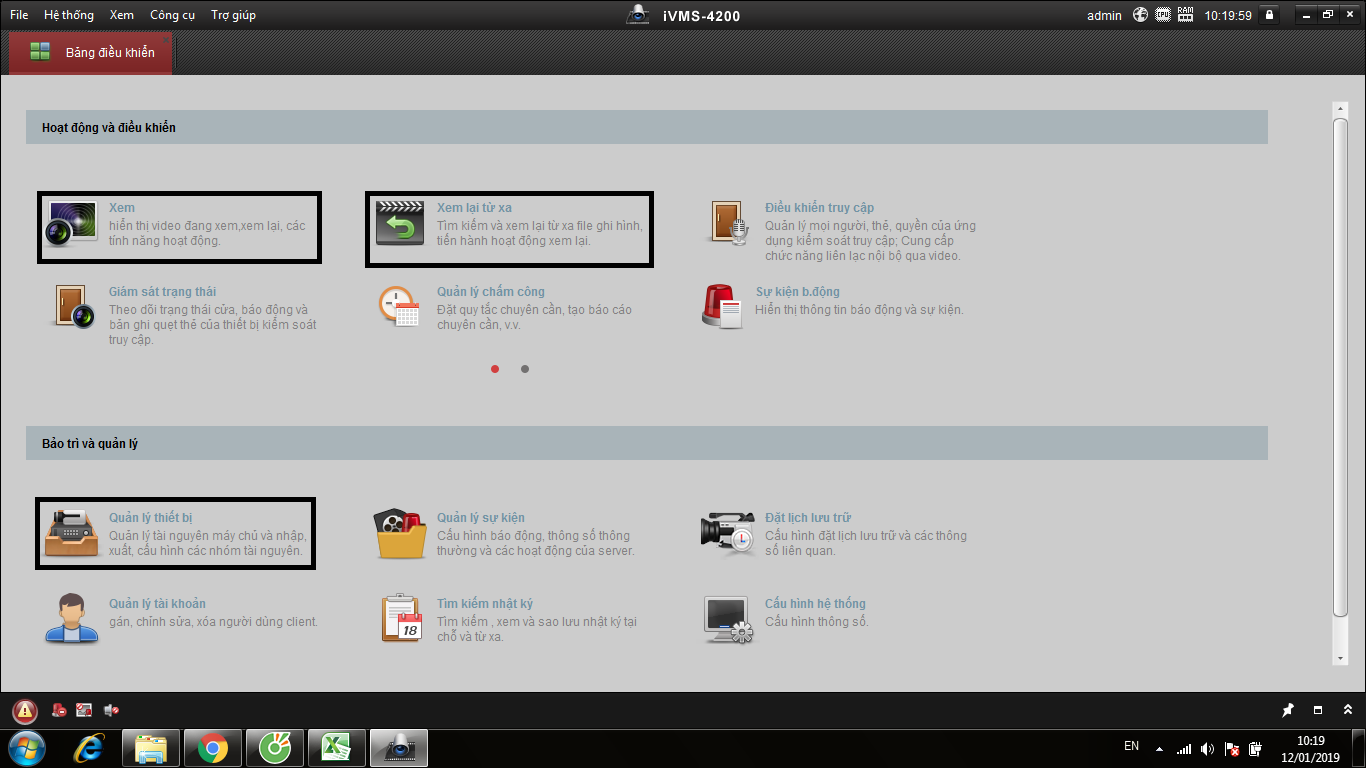1366x768 pixels.
Task: Switch to second page dot indicator
Action: click(525, 369)
